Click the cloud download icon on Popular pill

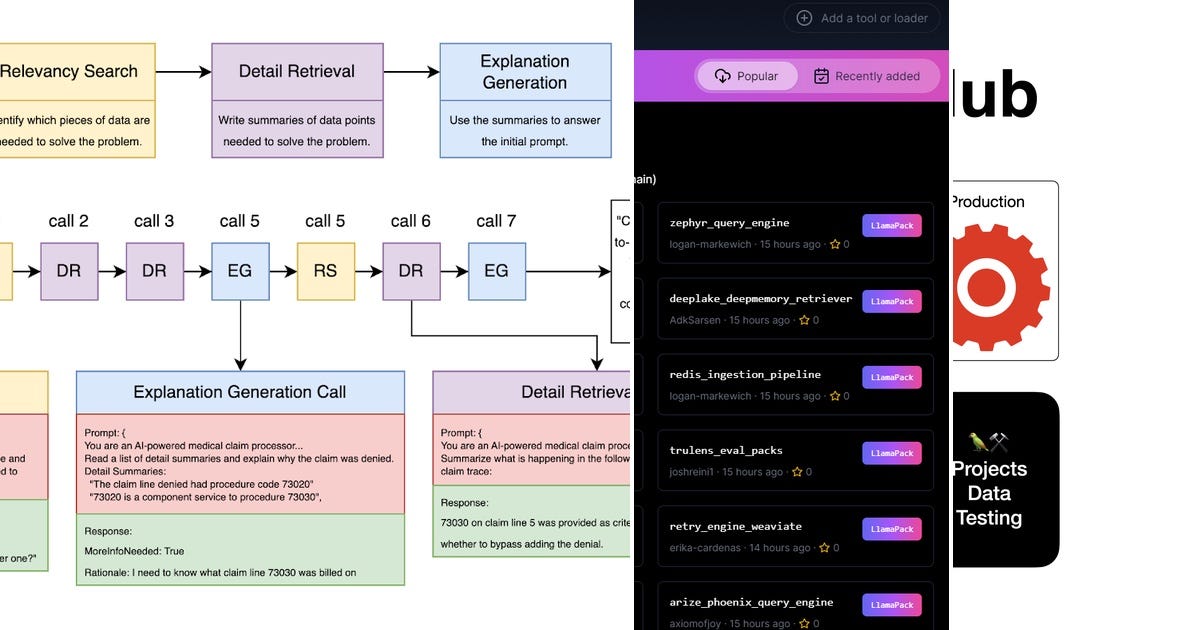pos(723,75)
